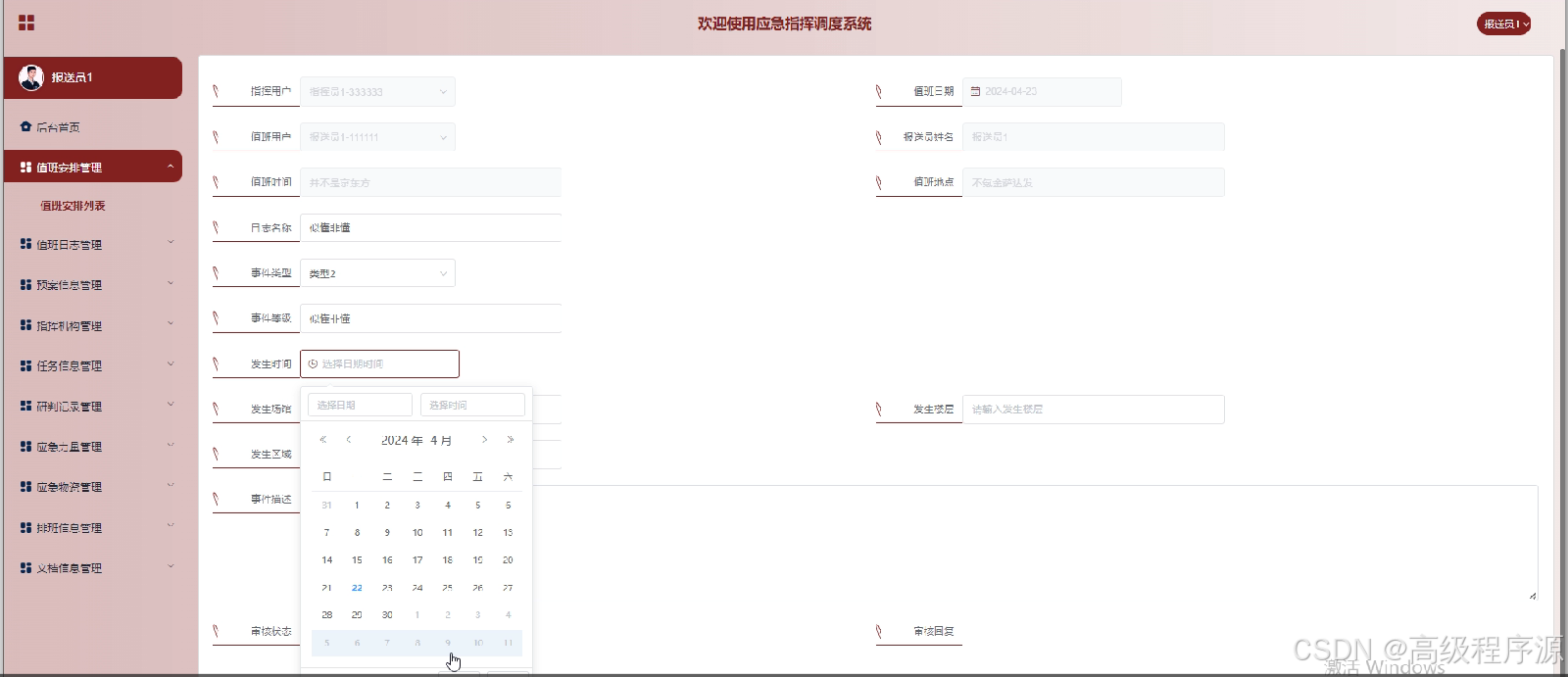The height and width of the screenshot is (677, 1568).
Task: Click the grid icon beside 应急物资管理
Action: coord(25,486)
